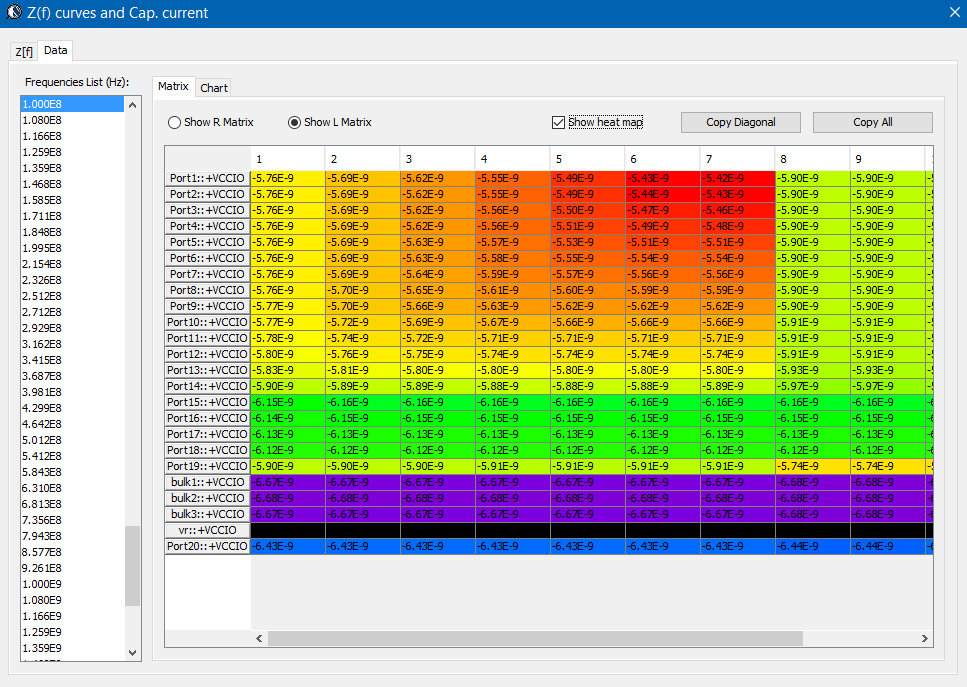The height and width of the screenshot is (687, 967).
Task: Select the Matrix tab
Action: pos(173,87)
